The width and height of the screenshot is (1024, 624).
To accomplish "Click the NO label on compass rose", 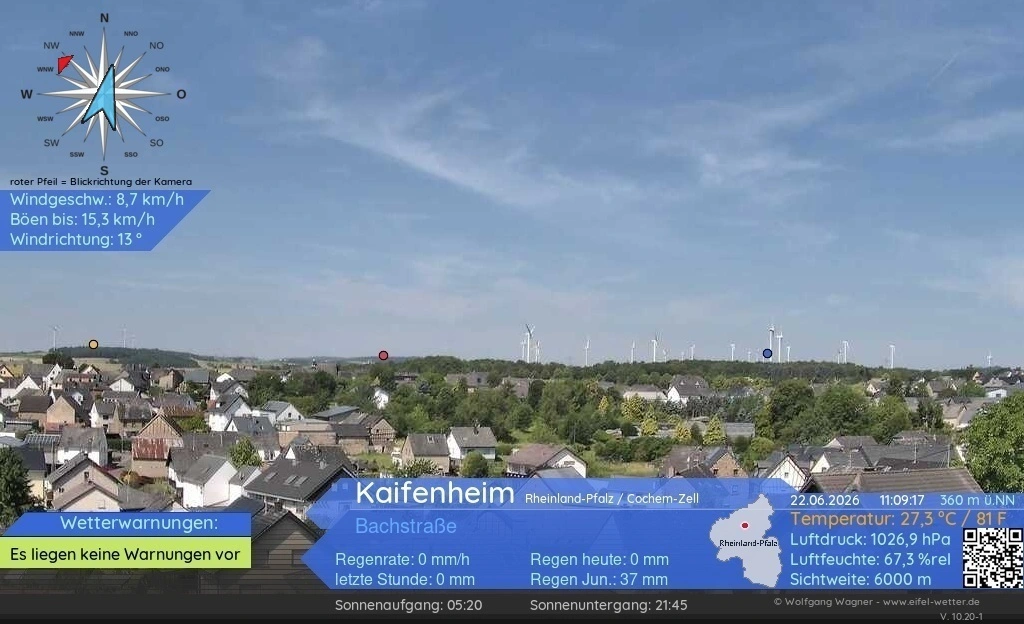I will tap(157, 46).
